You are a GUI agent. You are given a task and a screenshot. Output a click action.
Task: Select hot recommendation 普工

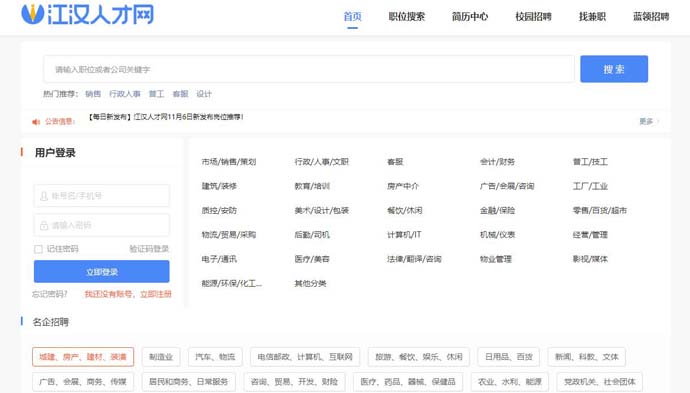coord(156,94)
